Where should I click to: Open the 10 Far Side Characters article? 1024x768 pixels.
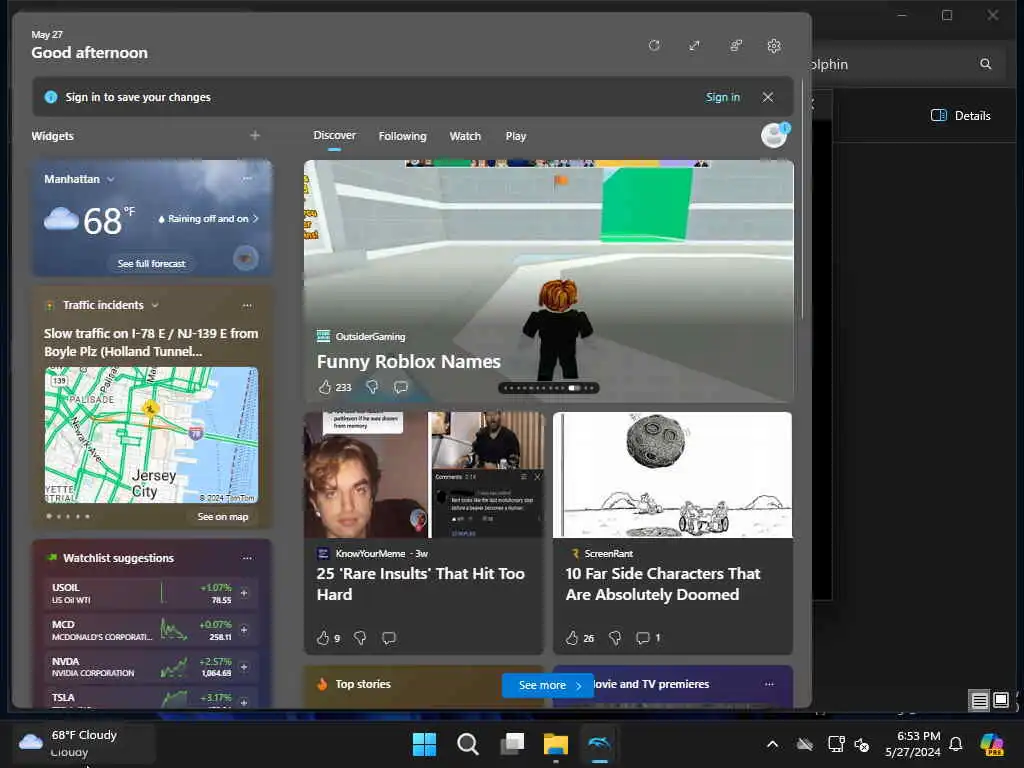coord(663,584)
